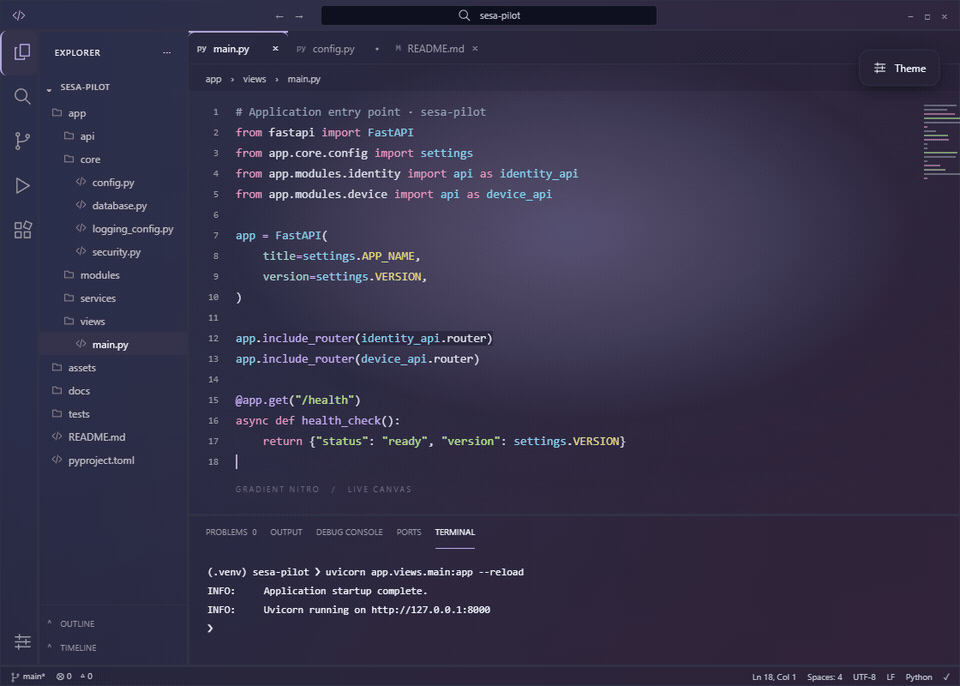Switch to the README.md editor tab
The image size is (960, 686).
[435, 49]
